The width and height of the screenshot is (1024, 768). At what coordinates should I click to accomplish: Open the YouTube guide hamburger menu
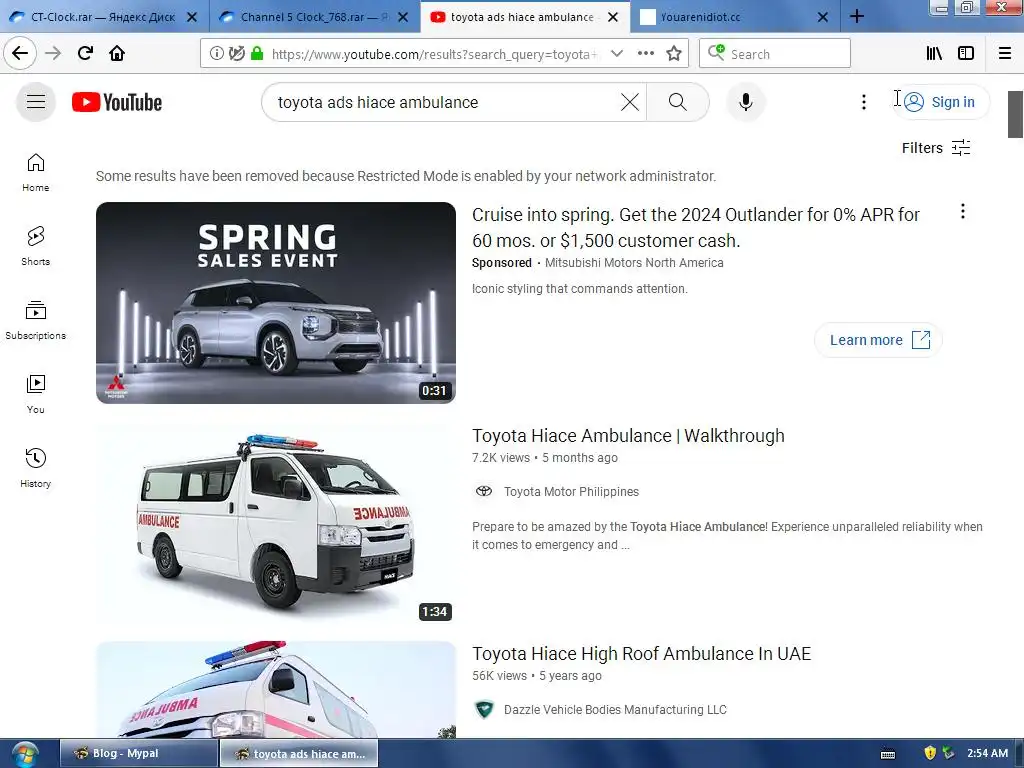point(36,102)
